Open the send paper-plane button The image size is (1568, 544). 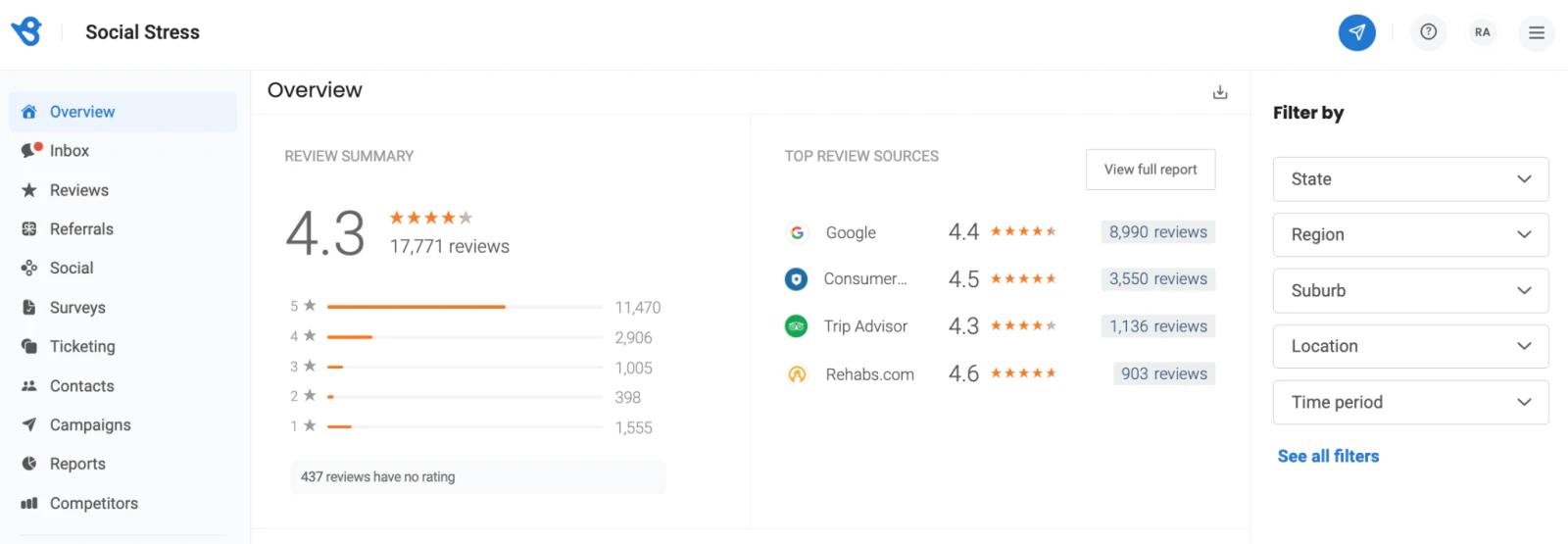1356,32
